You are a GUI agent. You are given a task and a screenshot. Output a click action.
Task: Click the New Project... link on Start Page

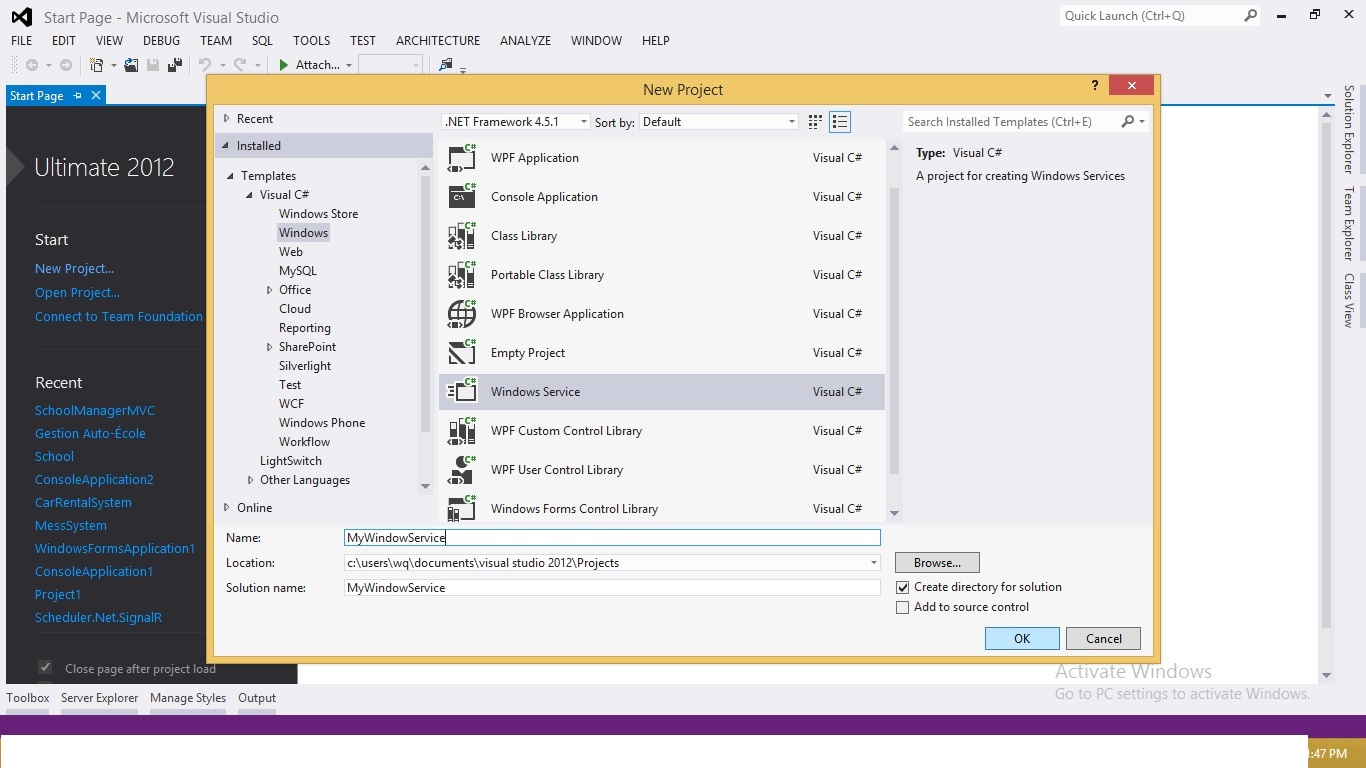coord(74,269)
